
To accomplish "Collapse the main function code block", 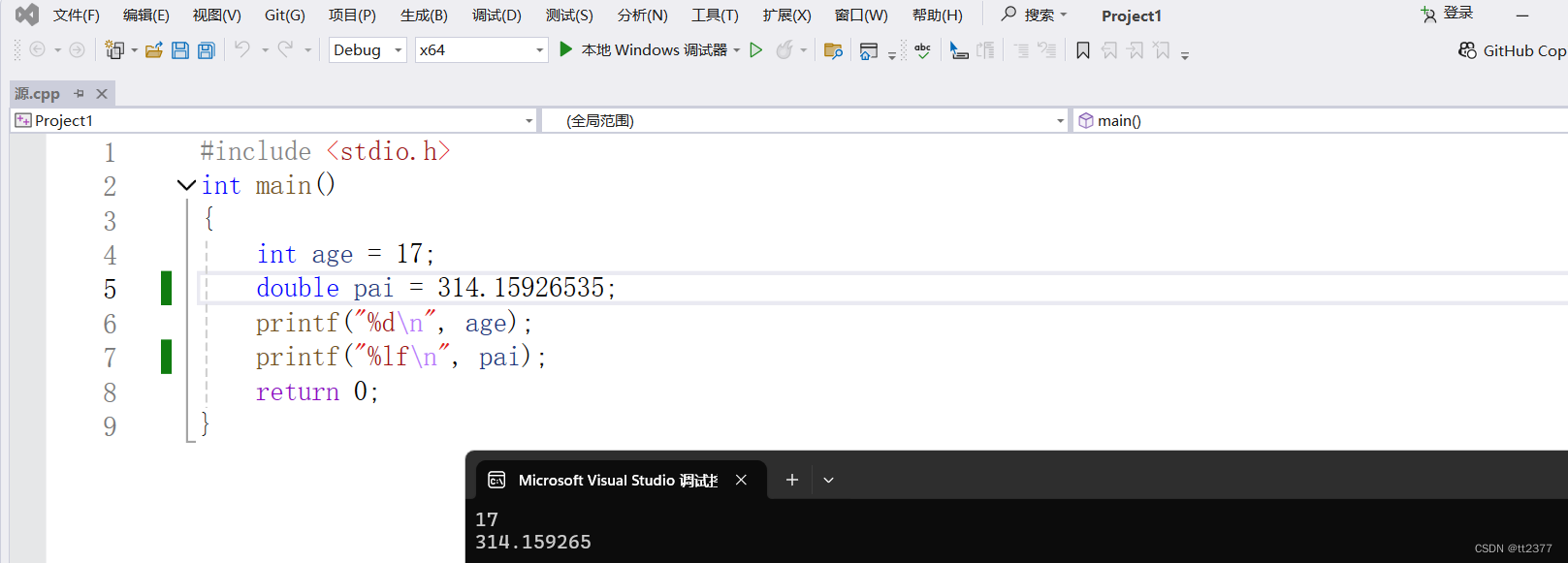I will pyautogui.click(x=186, y=184).
